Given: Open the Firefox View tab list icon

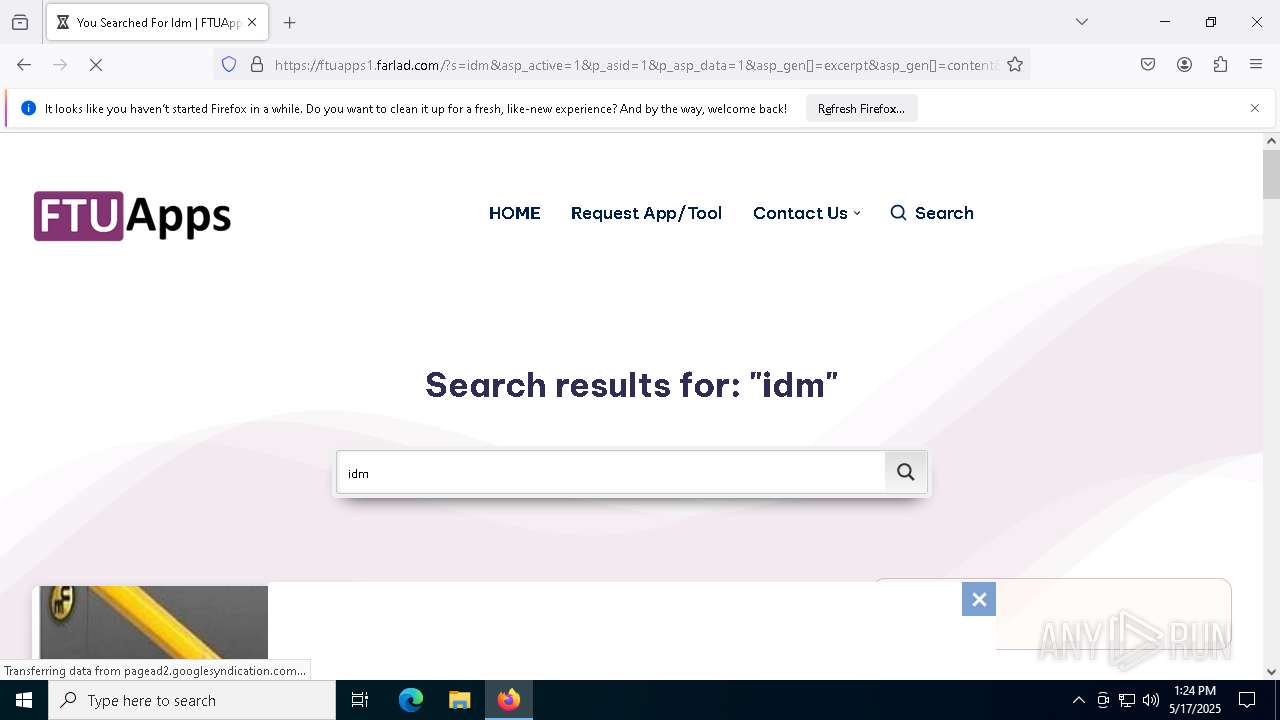Looking at the screenshot, I should tap(20, 22).
